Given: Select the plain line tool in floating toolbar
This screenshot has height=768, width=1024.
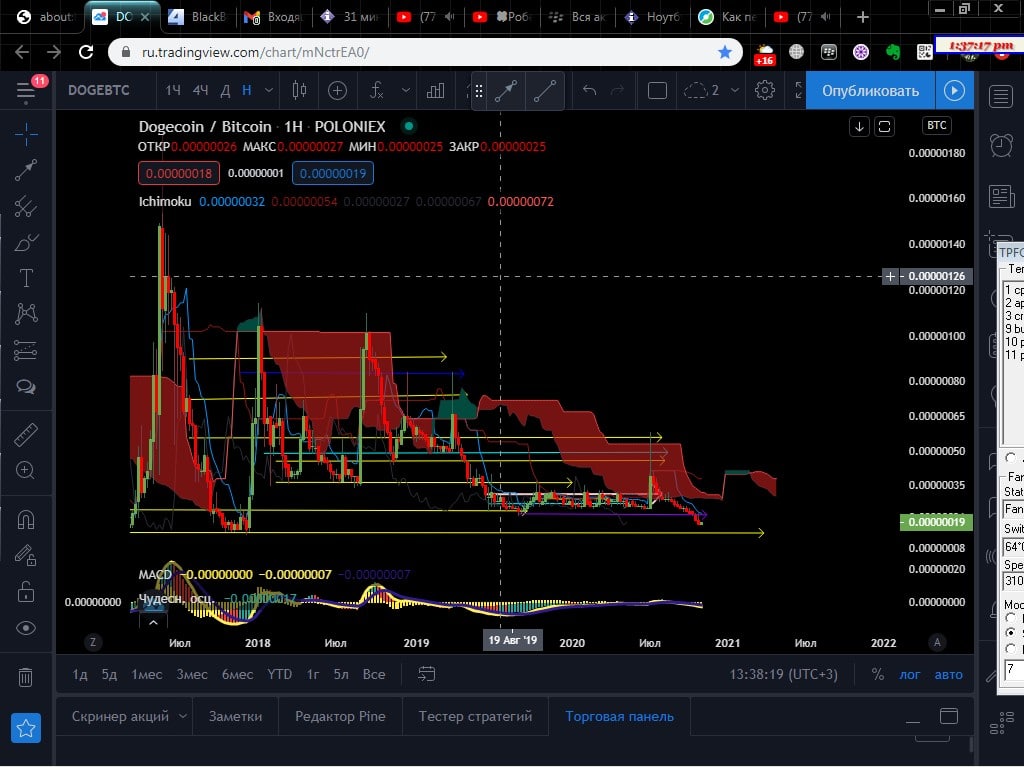Looking at the screenshot, I should pyautogui.click(x=545, y=91).
